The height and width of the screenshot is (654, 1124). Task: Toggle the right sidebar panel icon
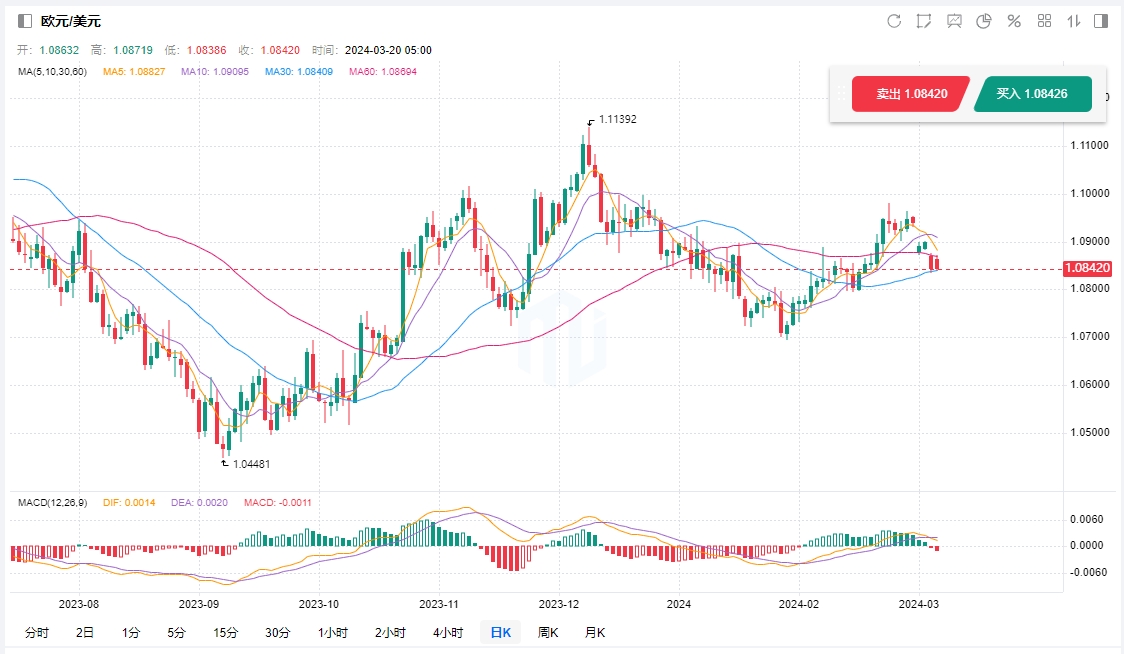(x=1101, y=21)
